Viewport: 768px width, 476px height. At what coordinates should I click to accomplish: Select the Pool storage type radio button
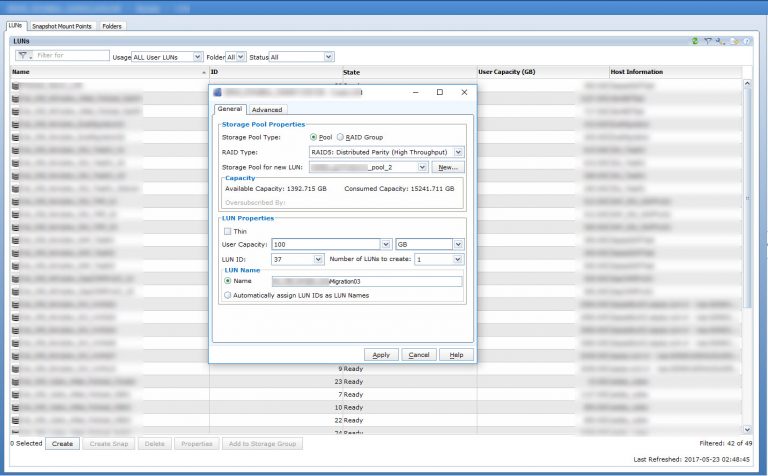[x=315, y=136]
